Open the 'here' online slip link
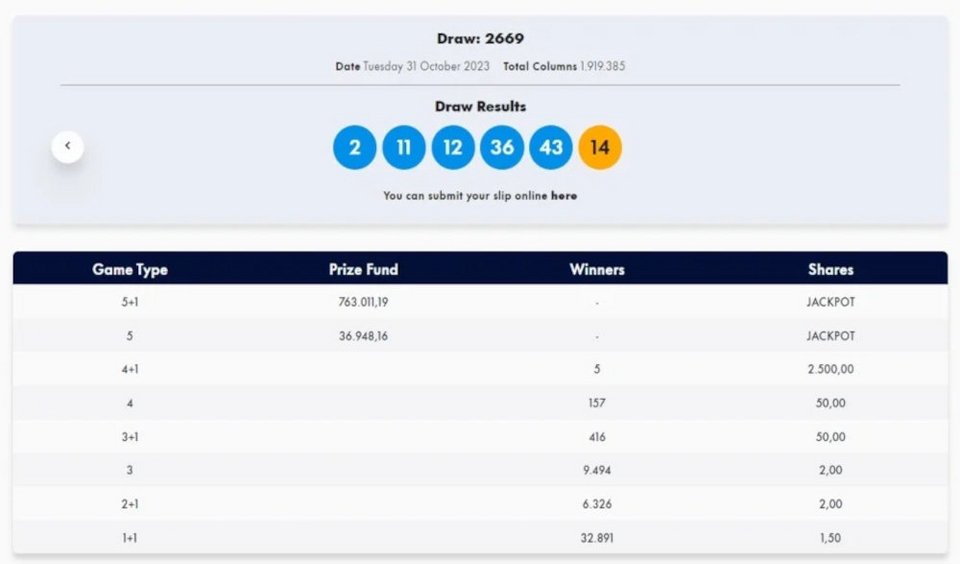 click(x=564, y=196)
